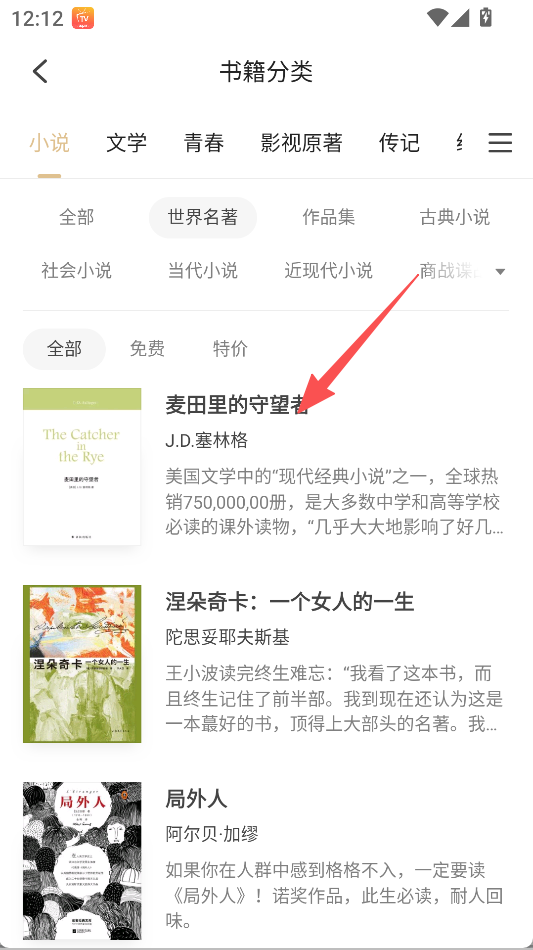The height and width of the screenshot is (950, 533).
Task: Select the 社会小说 subcategory
Action: click(x=76, y=271)
